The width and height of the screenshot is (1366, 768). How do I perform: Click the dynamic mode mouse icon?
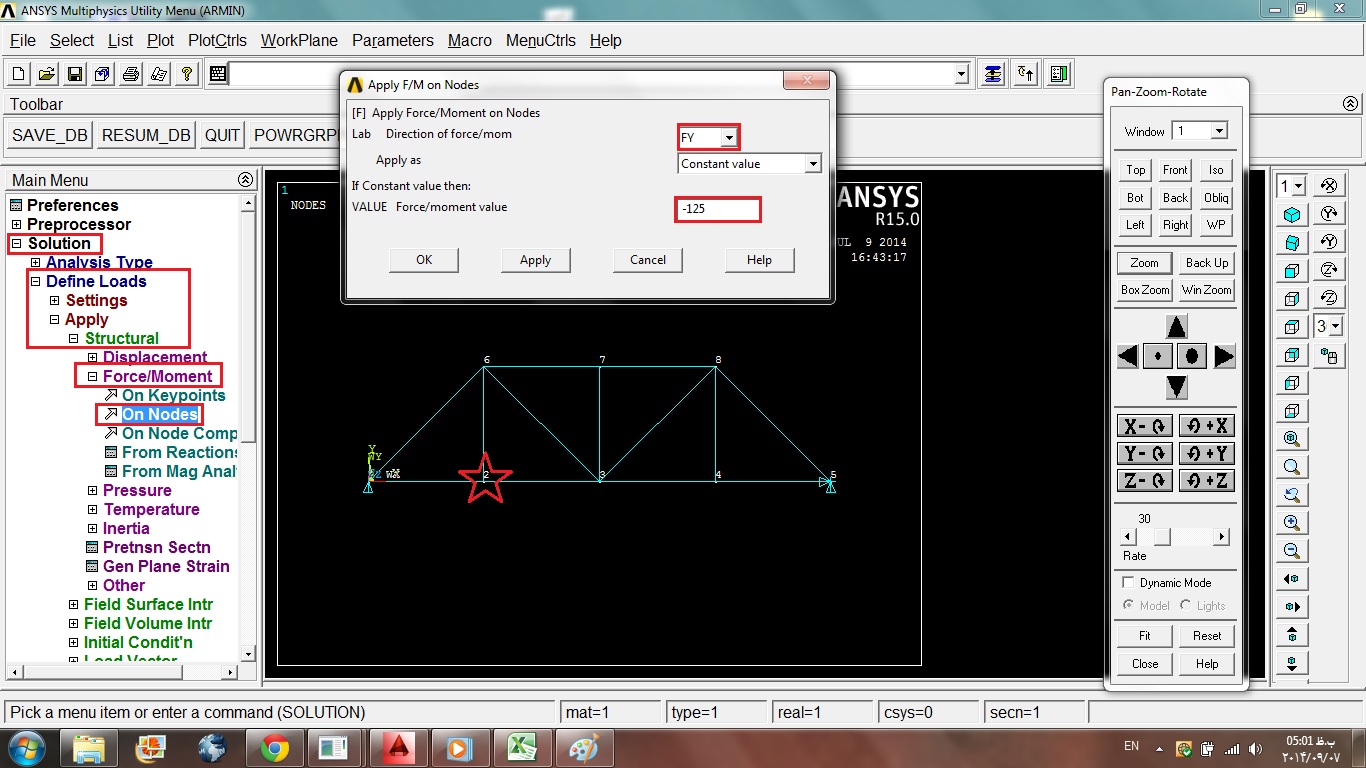point(1329,355)
